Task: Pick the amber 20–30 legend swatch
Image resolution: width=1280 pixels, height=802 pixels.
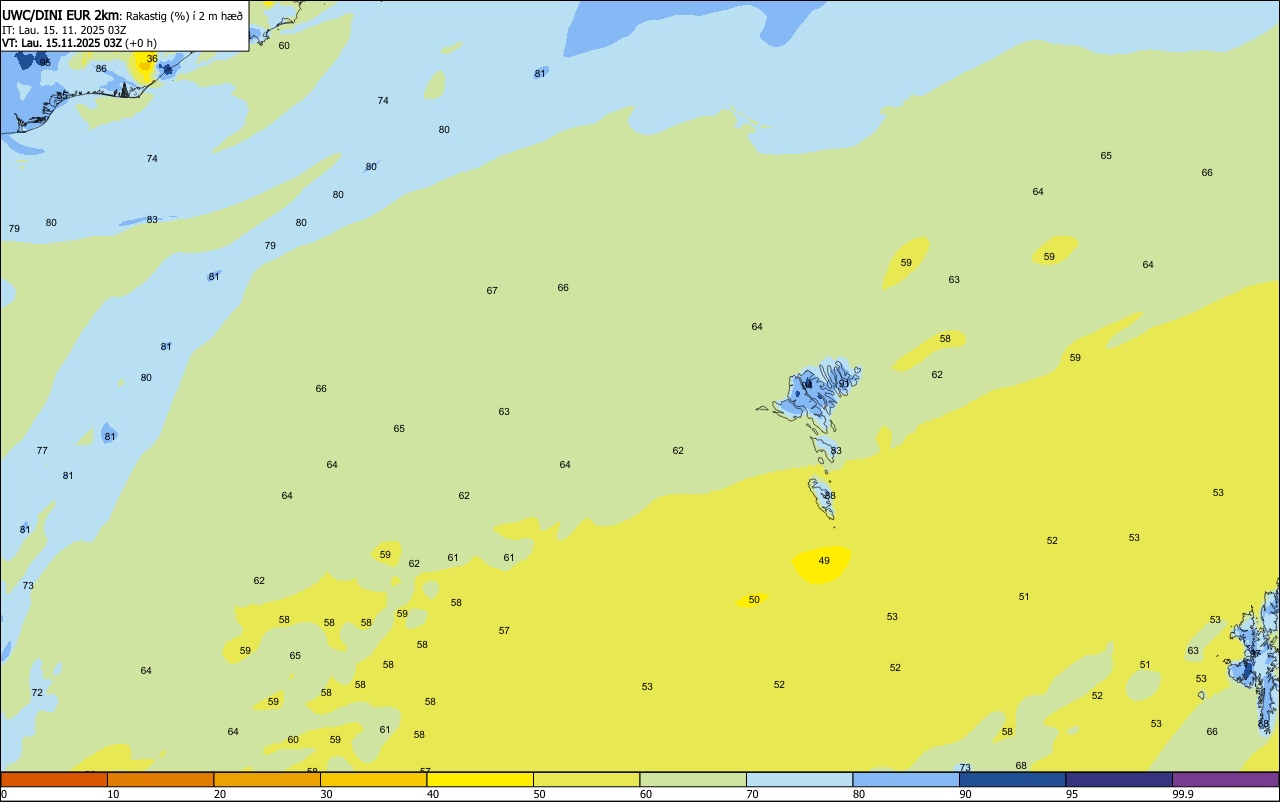Action: pyautogui.click(x=267, y=779)
